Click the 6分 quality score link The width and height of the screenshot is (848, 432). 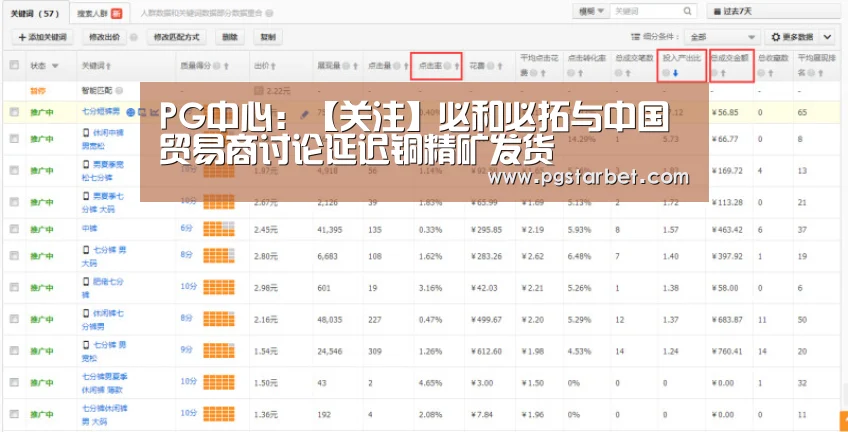pos(187,229)
